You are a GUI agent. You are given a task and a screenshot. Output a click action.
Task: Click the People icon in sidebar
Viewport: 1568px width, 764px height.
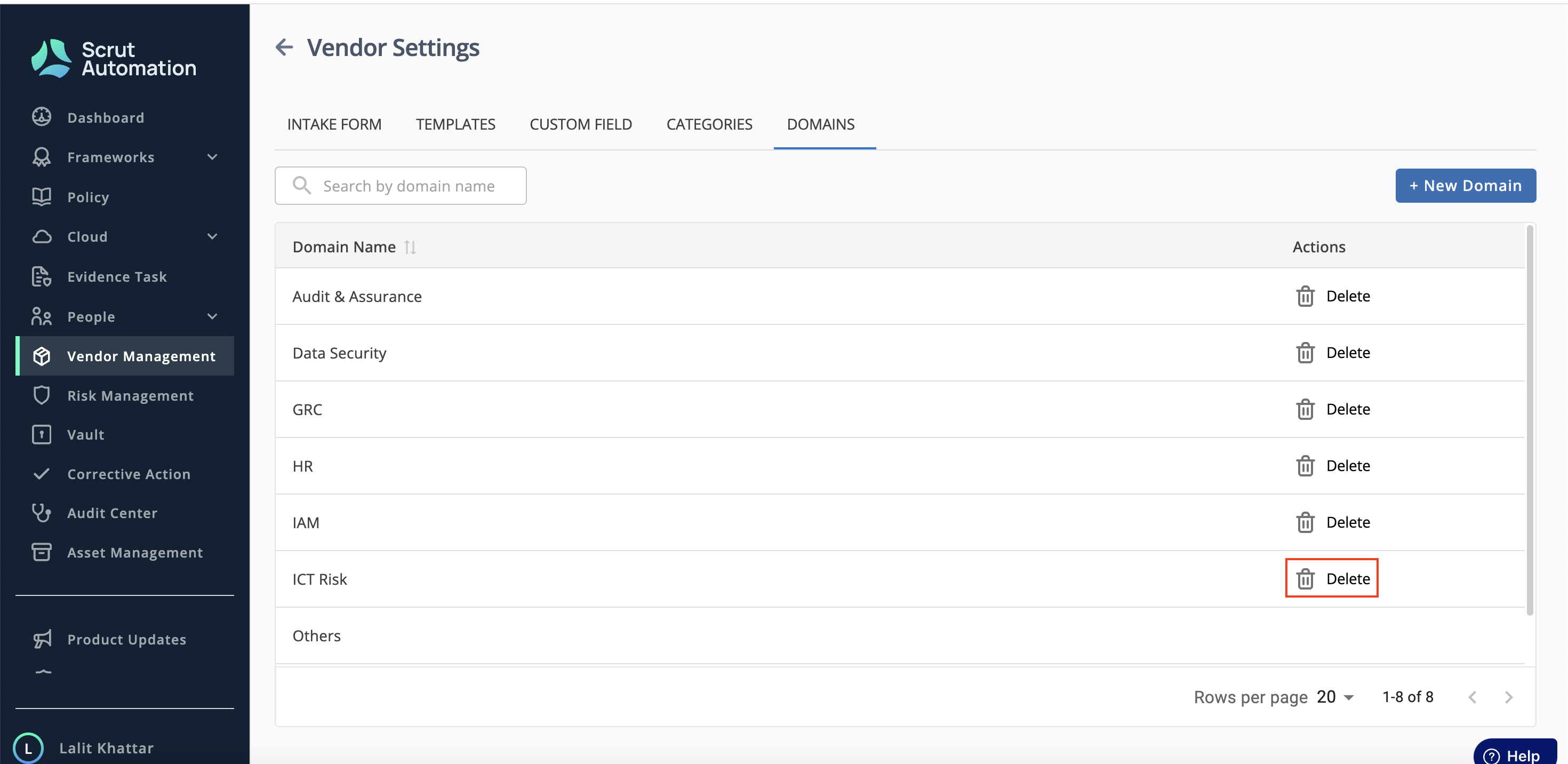(x=42, y=316)
